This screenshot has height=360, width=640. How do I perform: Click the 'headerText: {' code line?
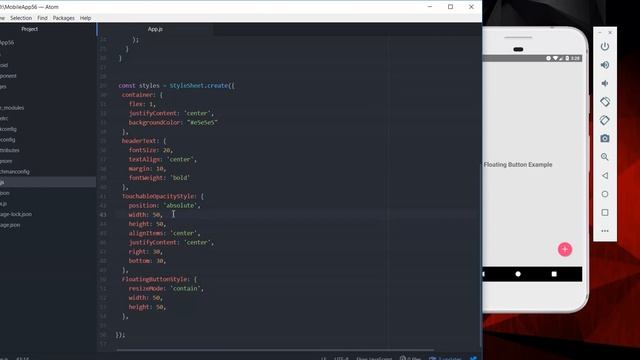[144, 141]
